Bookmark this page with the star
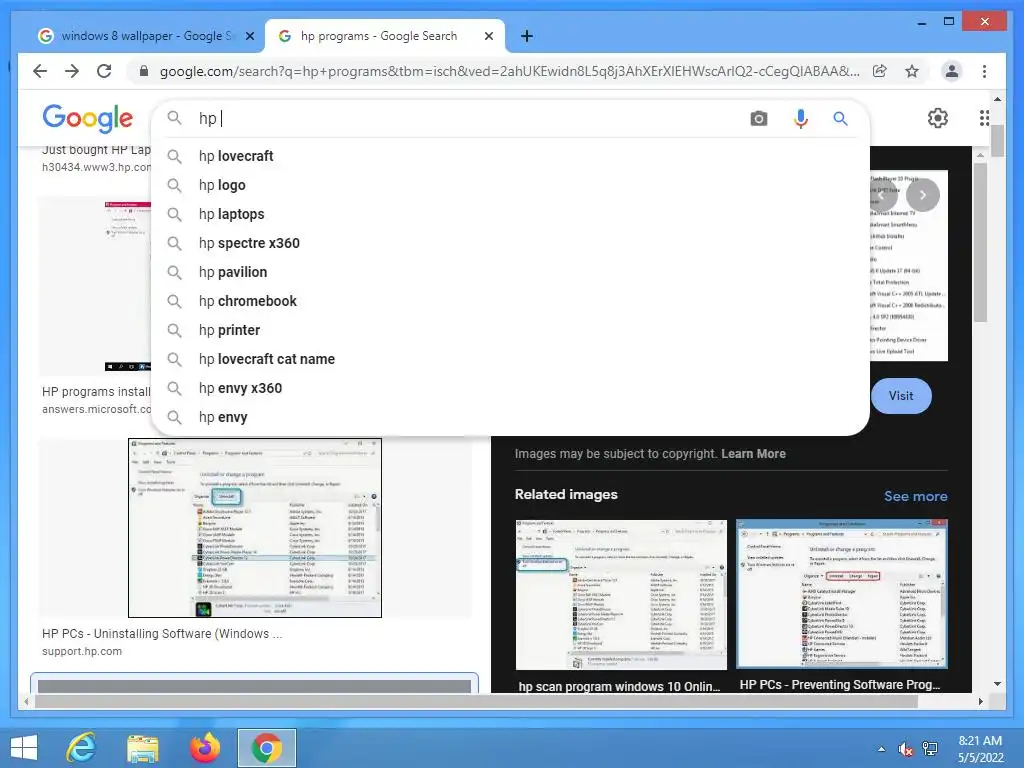 [x=912, y=71]
